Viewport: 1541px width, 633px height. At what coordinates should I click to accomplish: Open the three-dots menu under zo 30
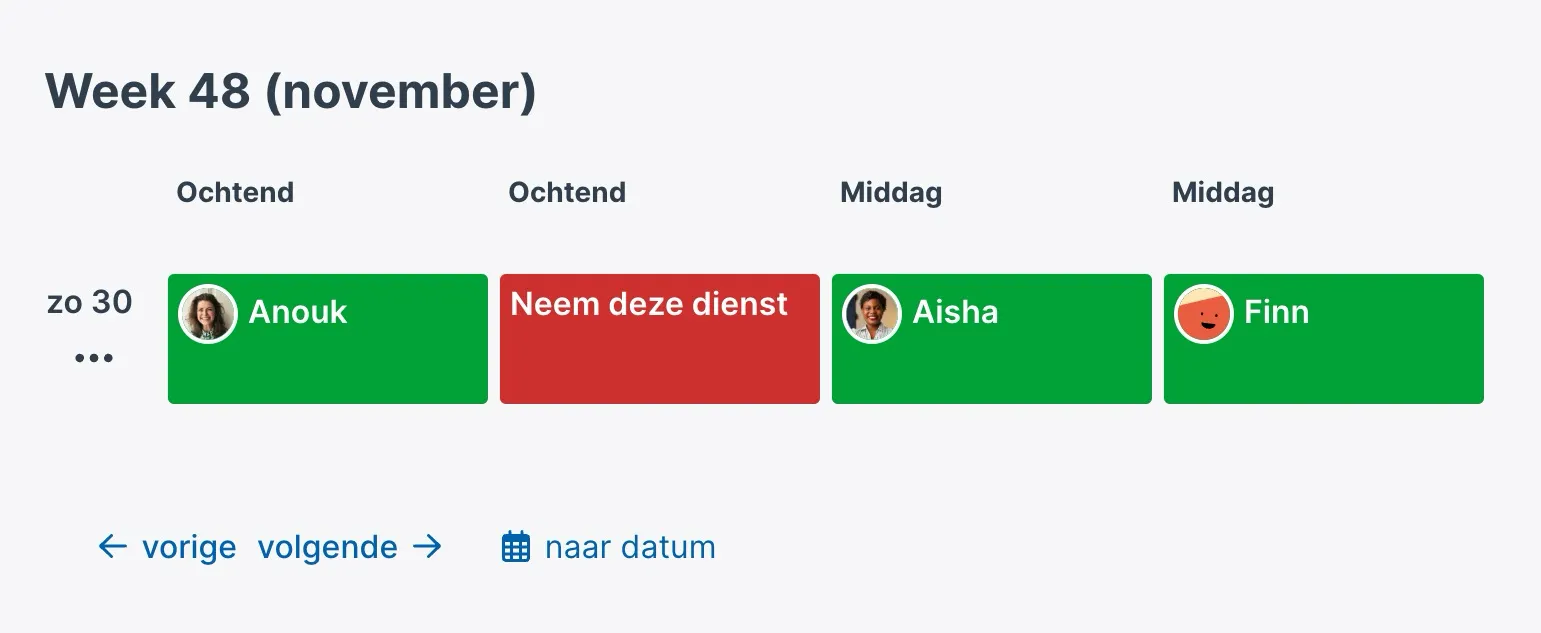pos(93,358)
